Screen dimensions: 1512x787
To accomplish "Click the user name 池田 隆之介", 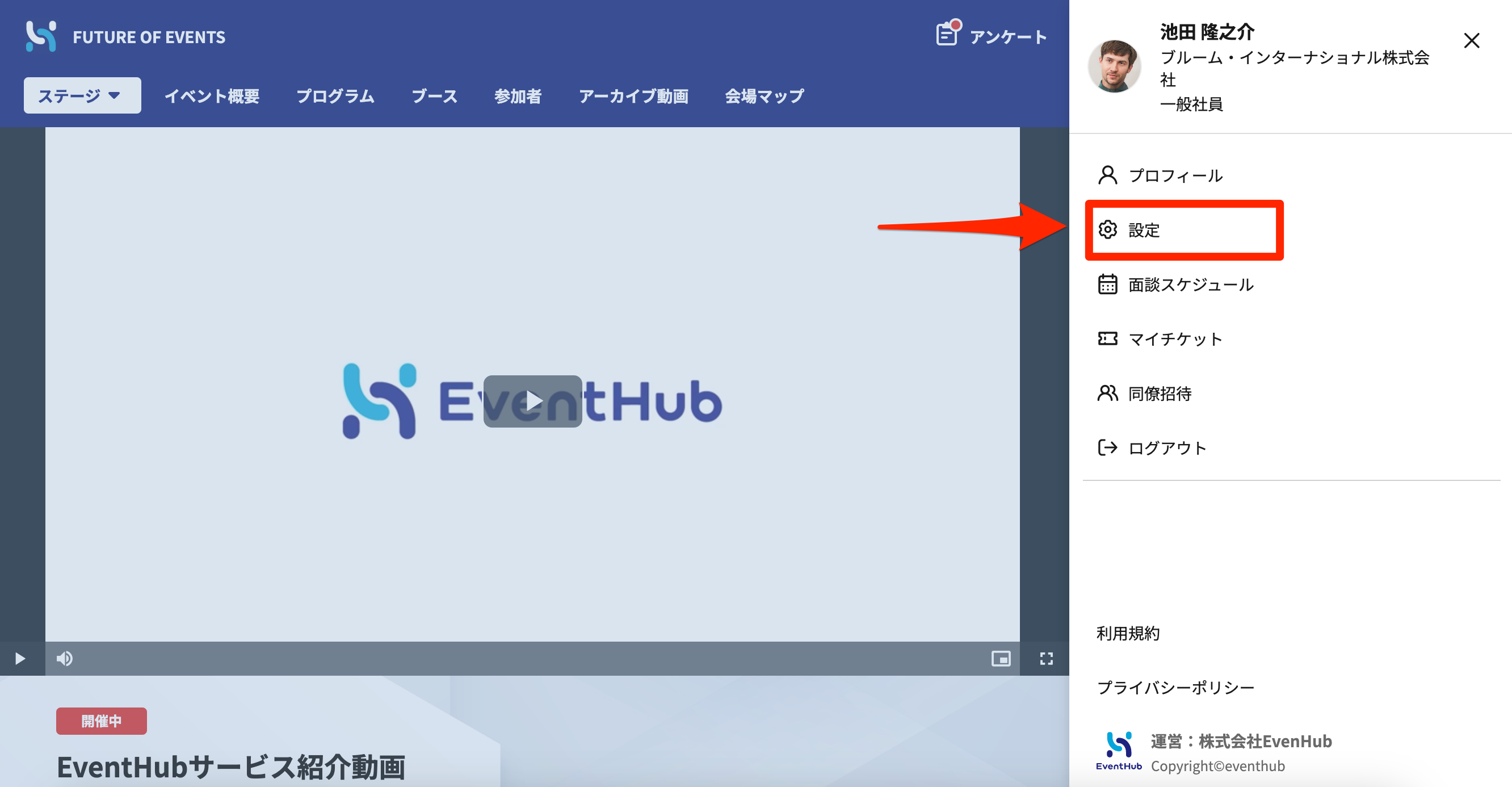I will pyautogui.click(x=1207, y=32).
